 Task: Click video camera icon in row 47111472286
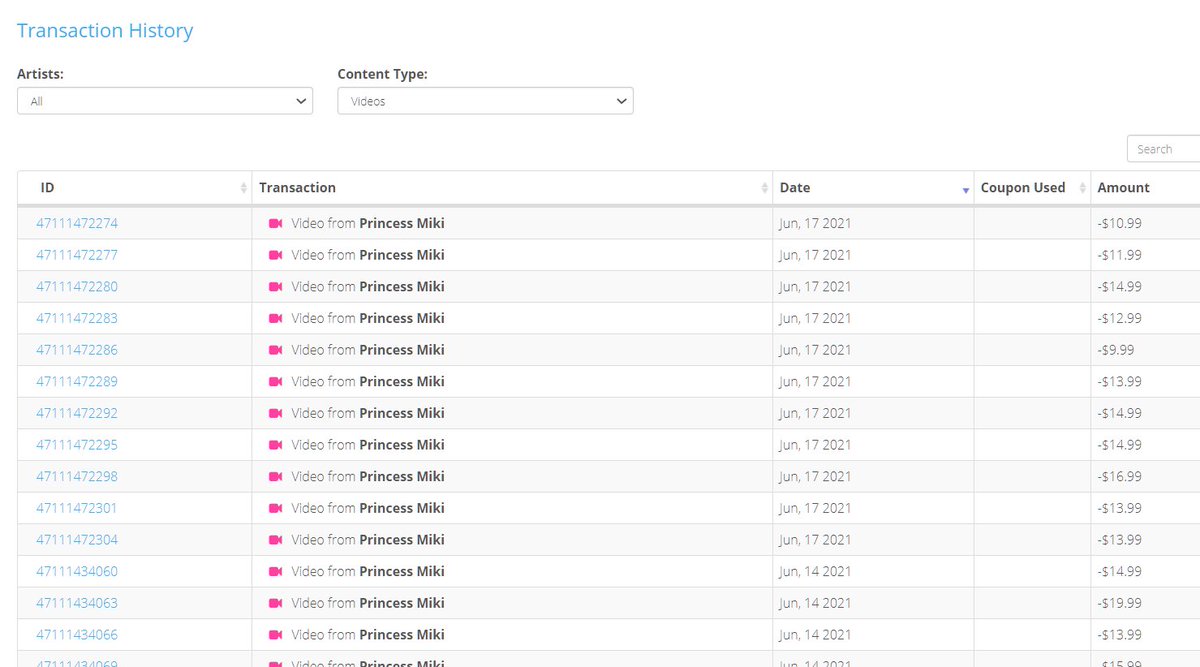[276, 350]
